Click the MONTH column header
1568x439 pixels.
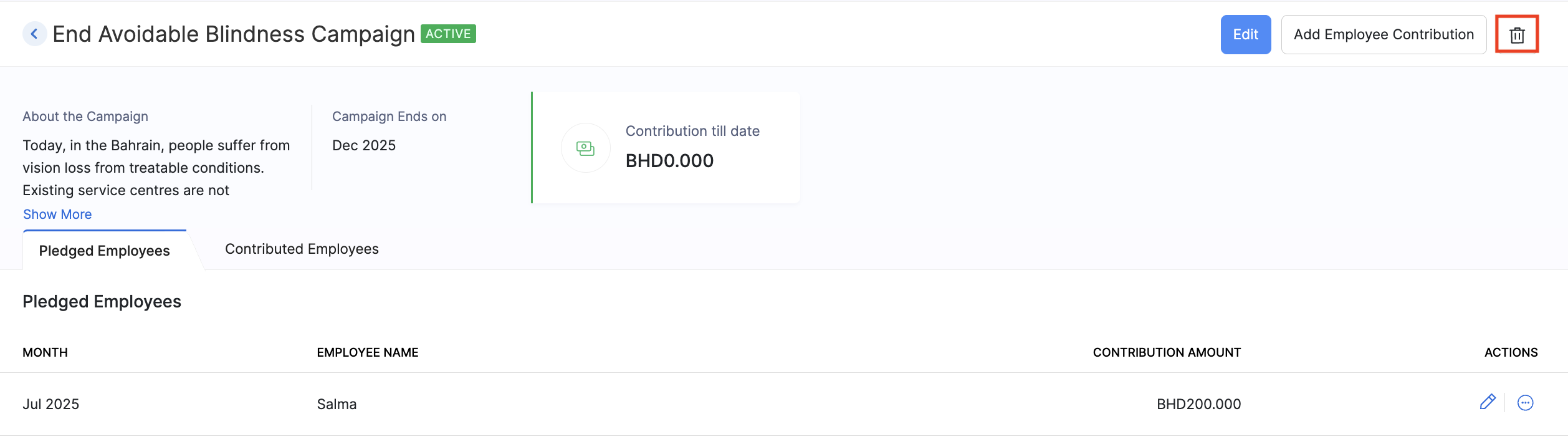(x=45, y=352)
